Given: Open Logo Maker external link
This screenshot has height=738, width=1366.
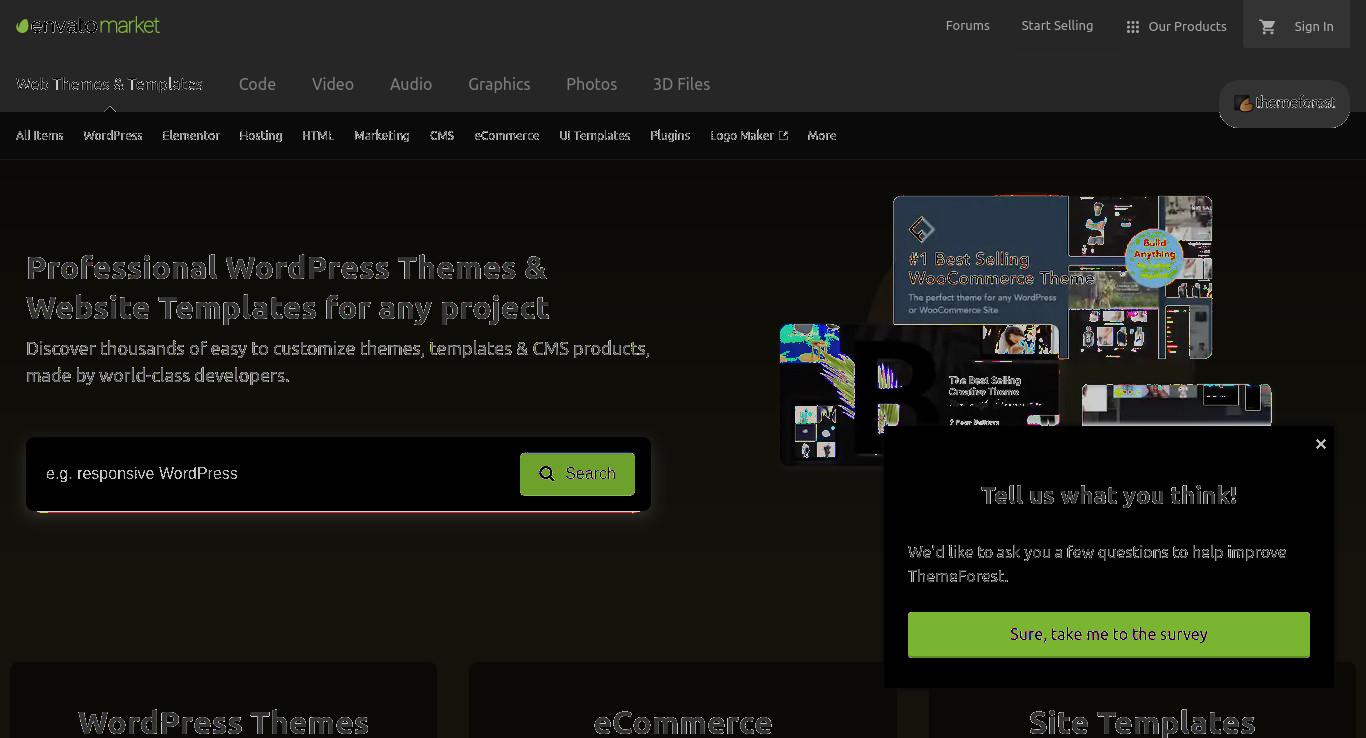Looking at the screenshot, I should [749, 135].
